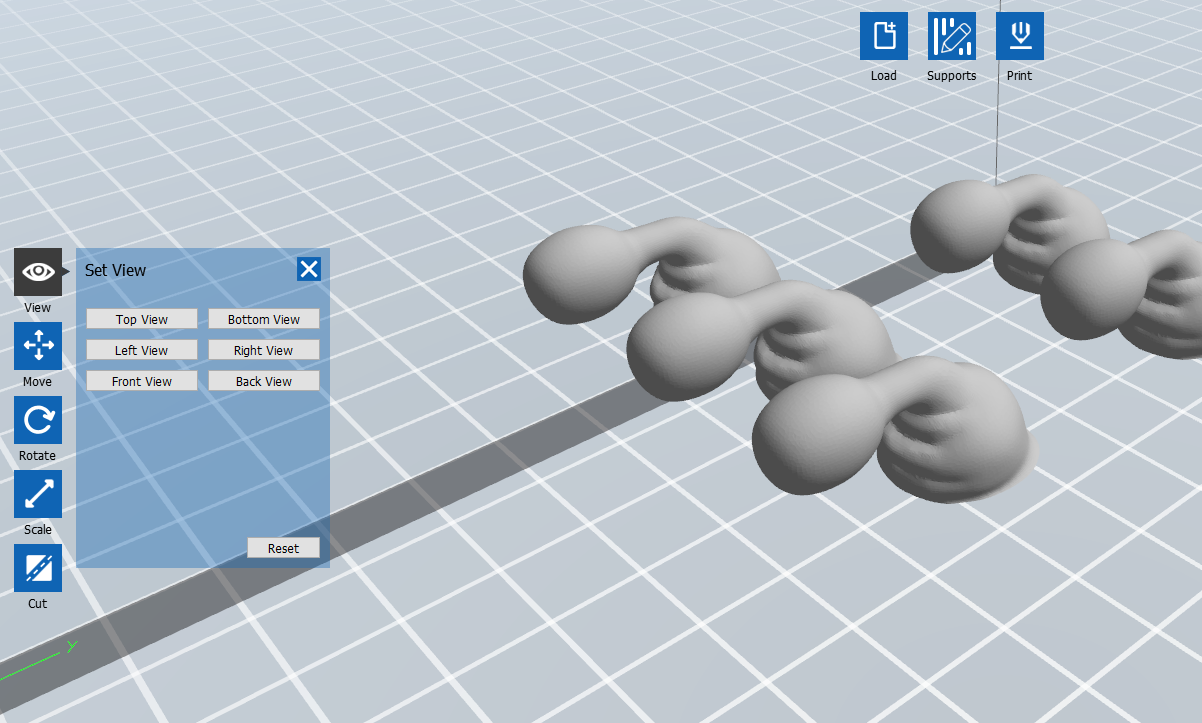Load a model with the Load icon
Screen dimensions: 1202x723
point(884,36)
